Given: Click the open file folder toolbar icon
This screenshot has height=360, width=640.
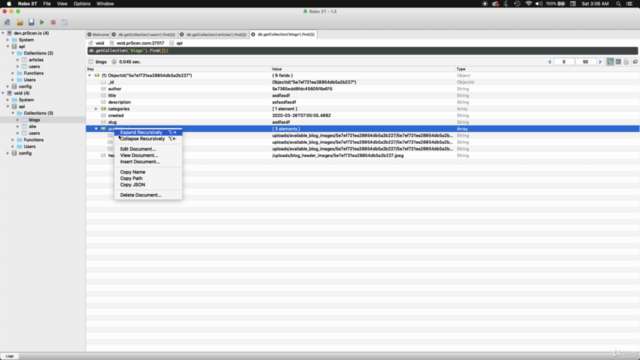Looking at the screenshot, I should [x=20, y=22].
